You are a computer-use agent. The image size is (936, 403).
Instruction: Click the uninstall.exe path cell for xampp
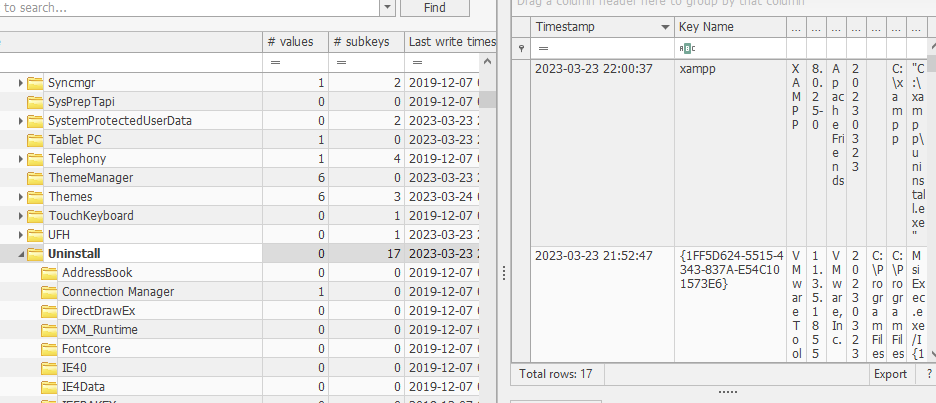pyautogui.click(x=917, y=152)
